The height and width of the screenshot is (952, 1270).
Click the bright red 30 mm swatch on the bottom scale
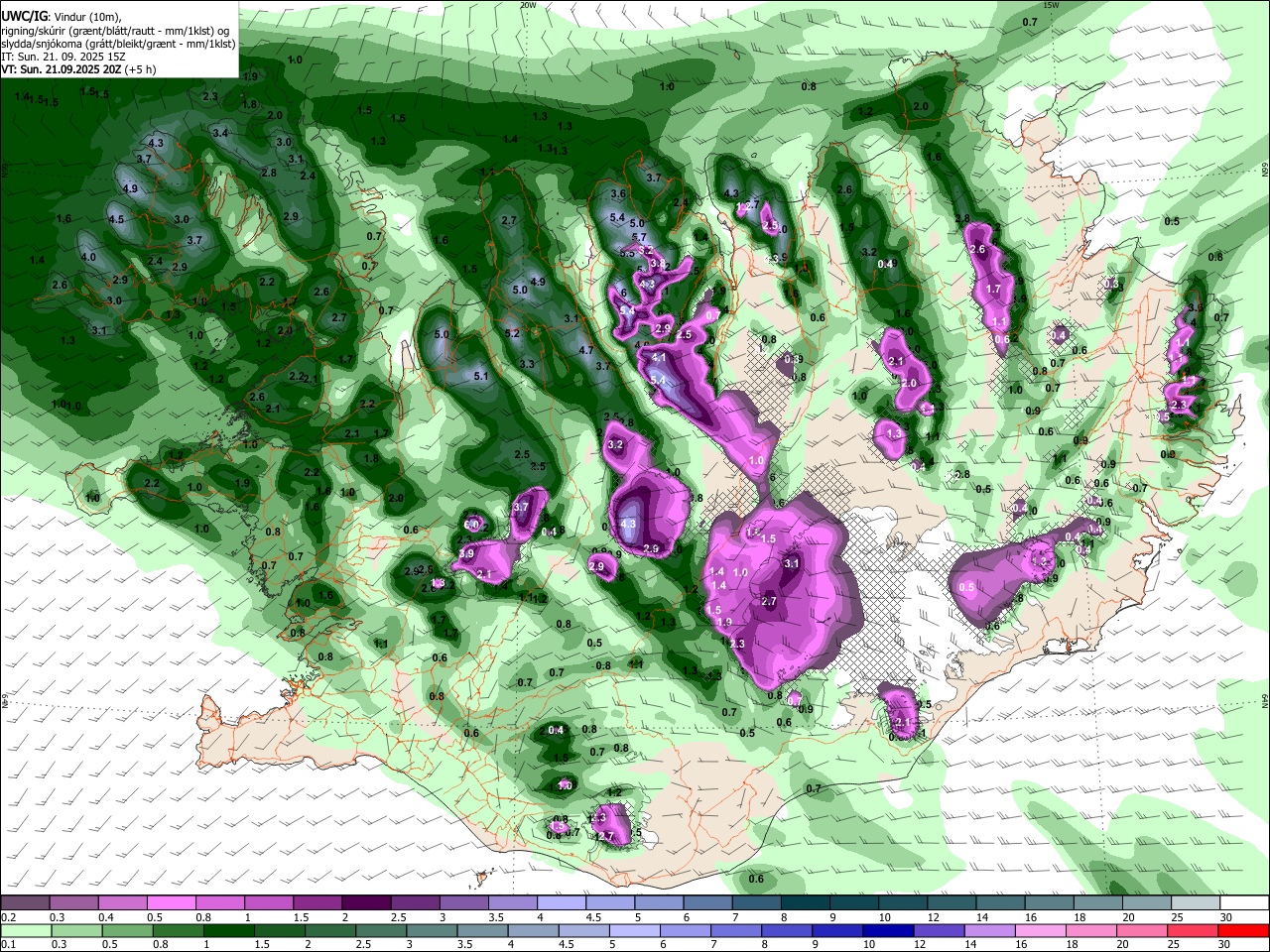point(1243,930)
